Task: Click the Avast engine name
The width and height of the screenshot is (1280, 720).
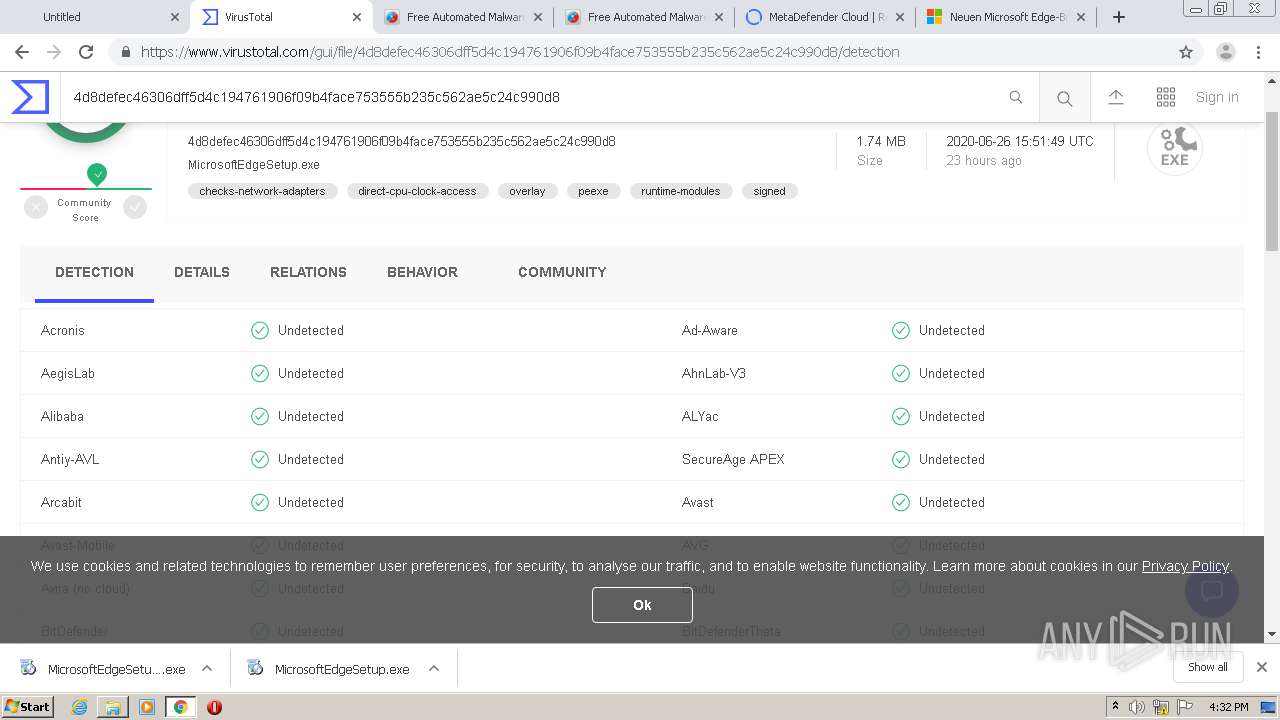Action: click(698, 502)
